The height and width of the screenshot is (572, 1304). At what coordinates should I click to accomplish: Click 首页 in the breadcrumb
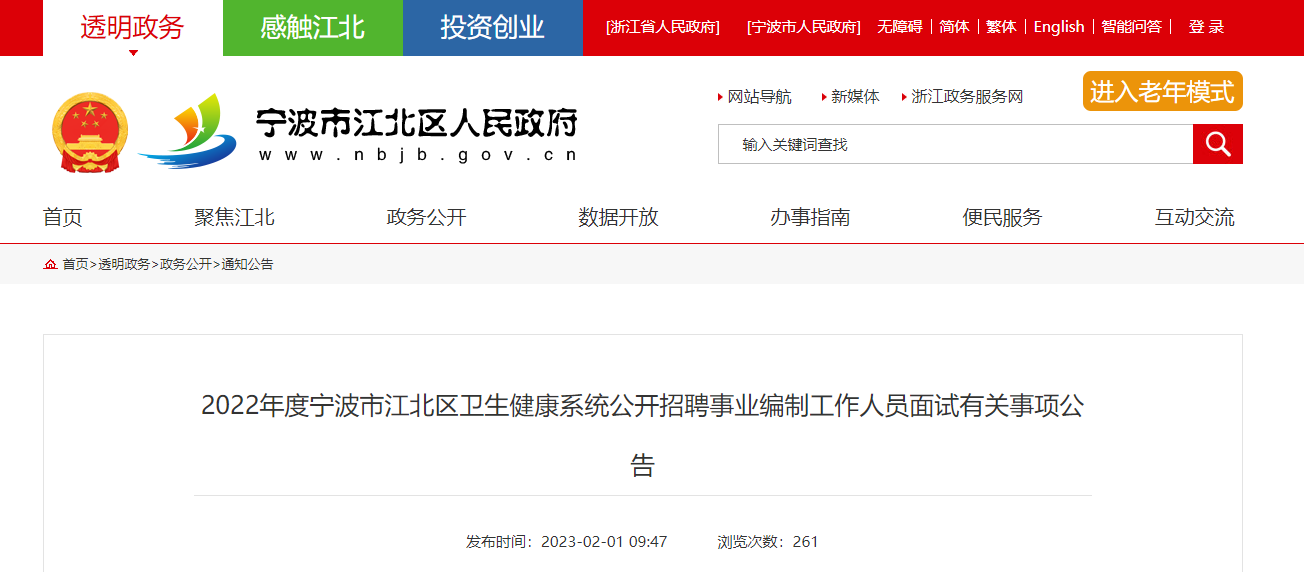[x=75, y=264]
